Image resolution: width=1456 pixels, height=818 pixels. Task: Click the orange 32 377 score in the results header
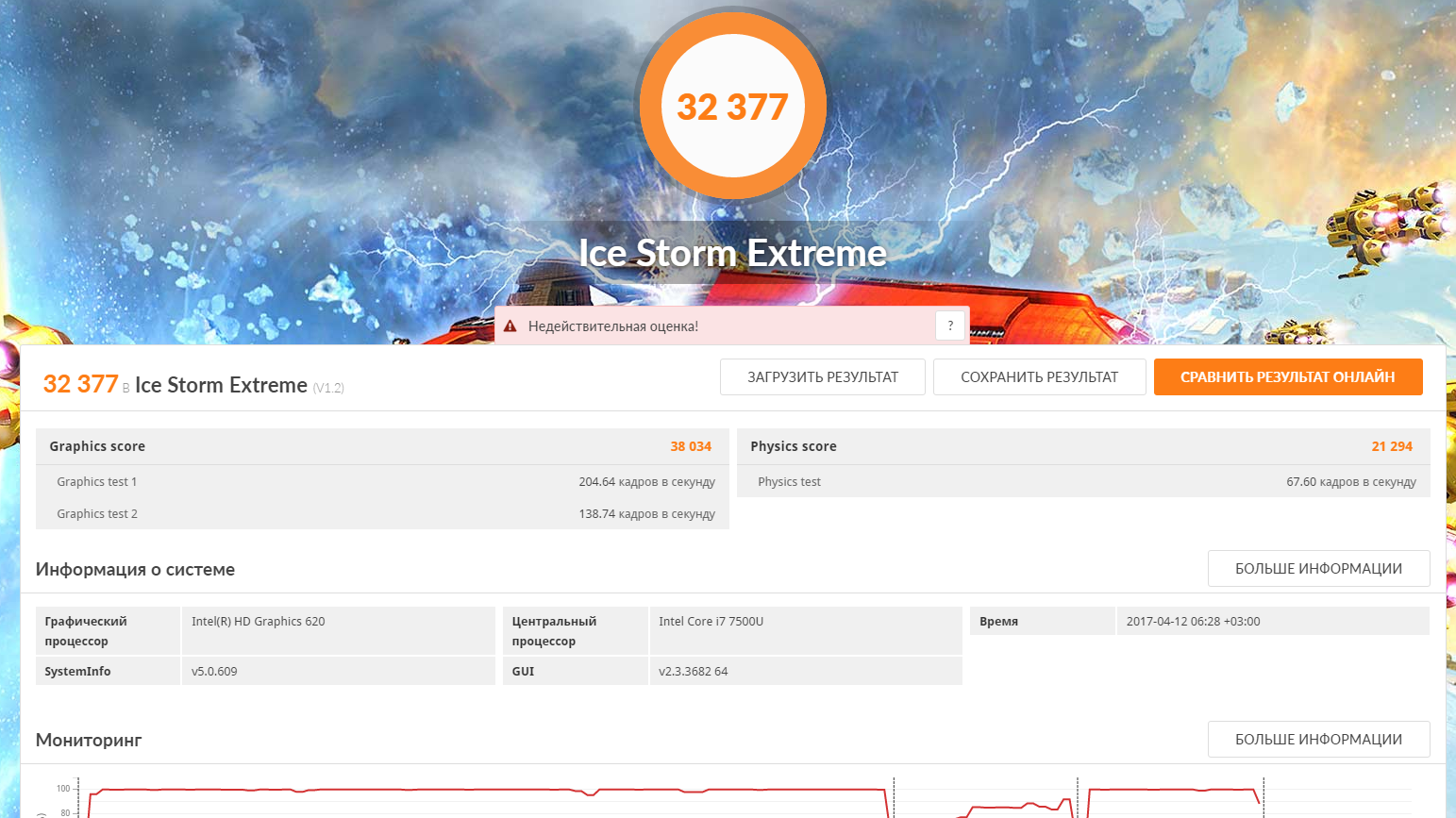click(x=80, y=384)
